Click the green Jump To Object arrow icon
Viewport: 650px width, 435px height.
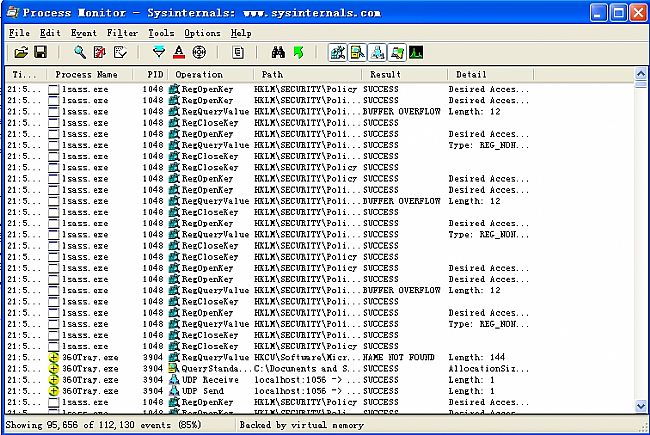pos(298,53)
